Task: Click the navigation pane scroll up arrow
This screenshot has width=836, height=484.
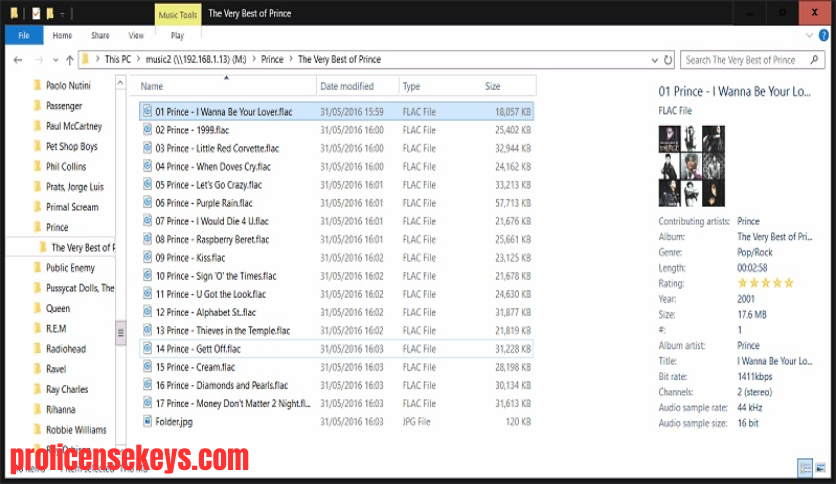Action: pyautogui.click(x=120, y=83)
